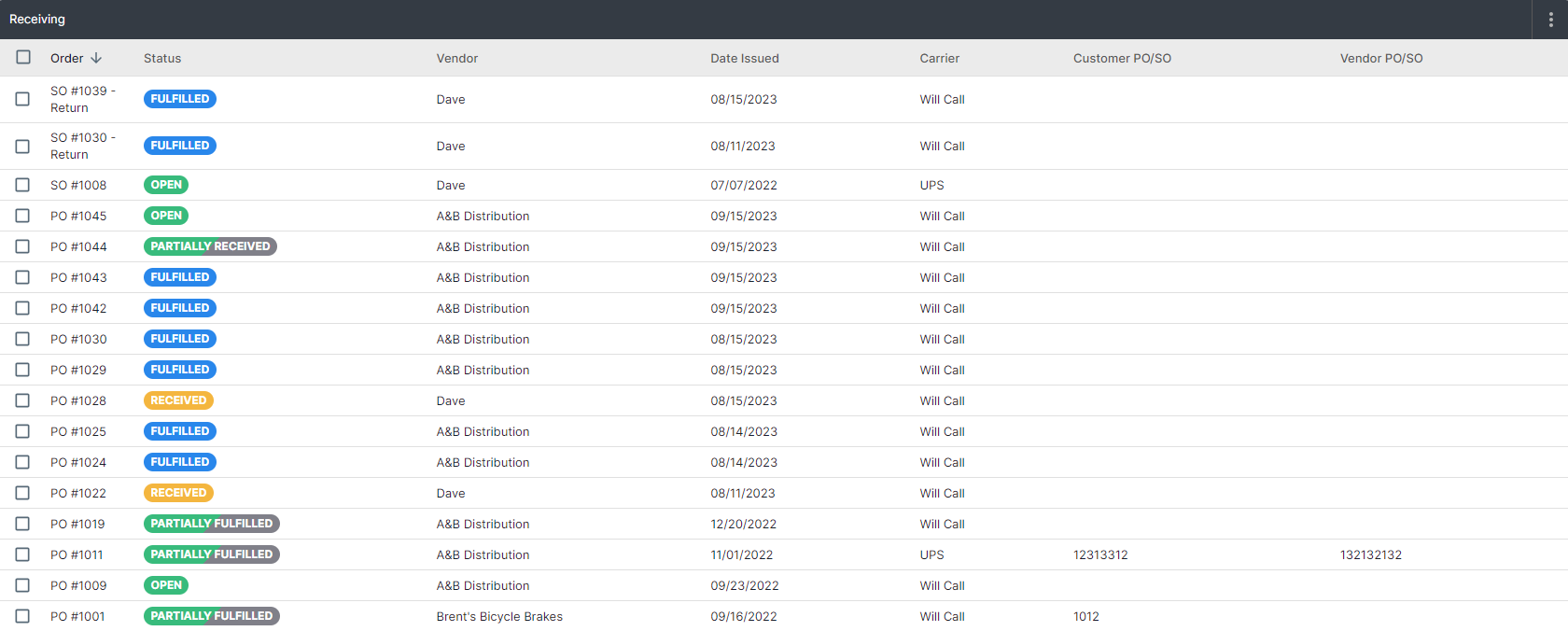The image size is (1568, 631).
Task: Click the Carrier column header
Action: click(x=939, y=58)
